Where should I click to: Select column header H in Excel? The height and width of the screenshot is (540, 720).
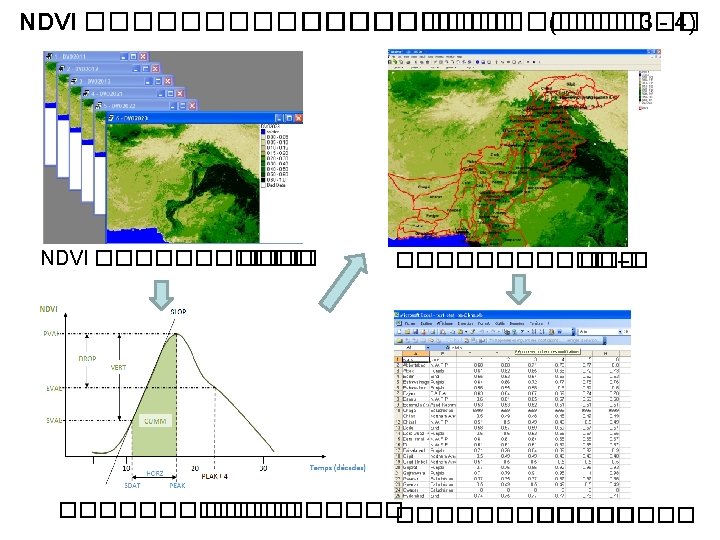606,354
